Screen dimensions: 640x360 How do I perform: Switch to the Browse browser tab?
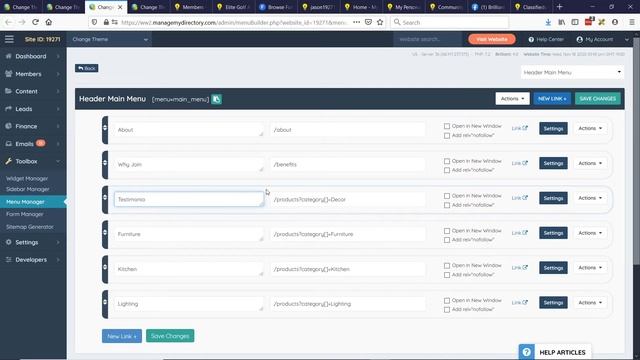coord(276,7)
